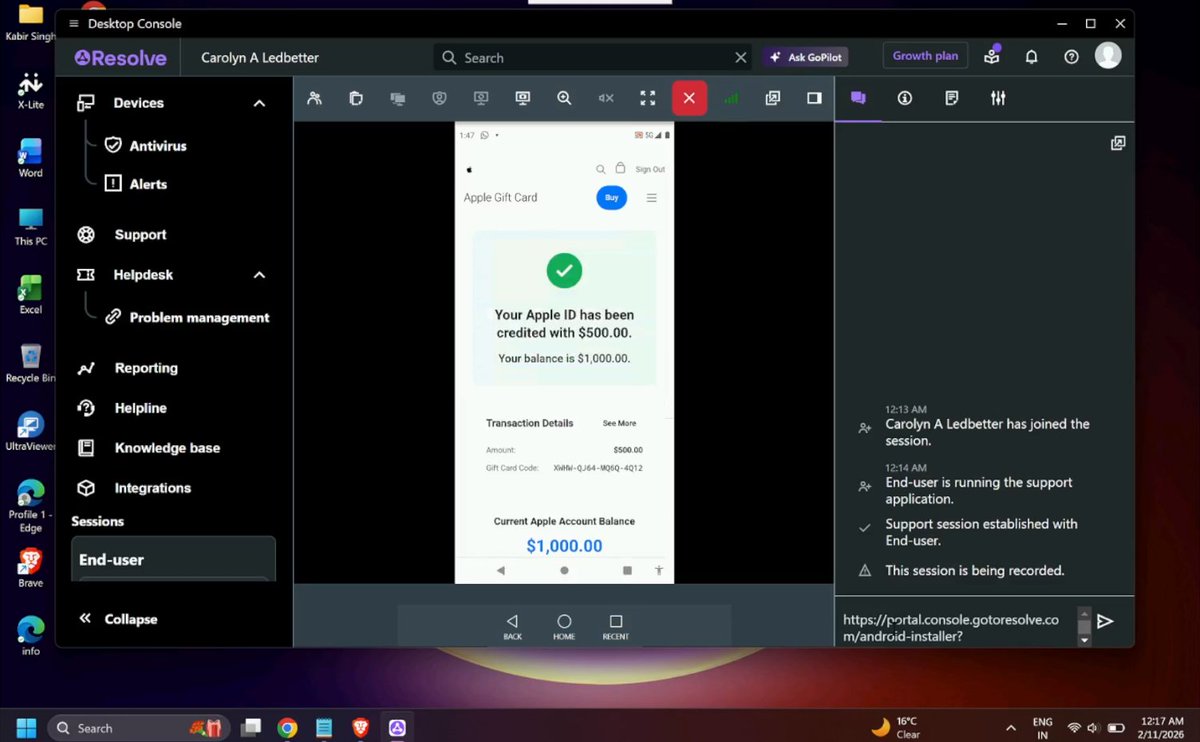Click the gift card code XWHW-QJ64-WQ6Q-4Q12
The width and height of the screenshot is (1200, 742).
point(598,468)
